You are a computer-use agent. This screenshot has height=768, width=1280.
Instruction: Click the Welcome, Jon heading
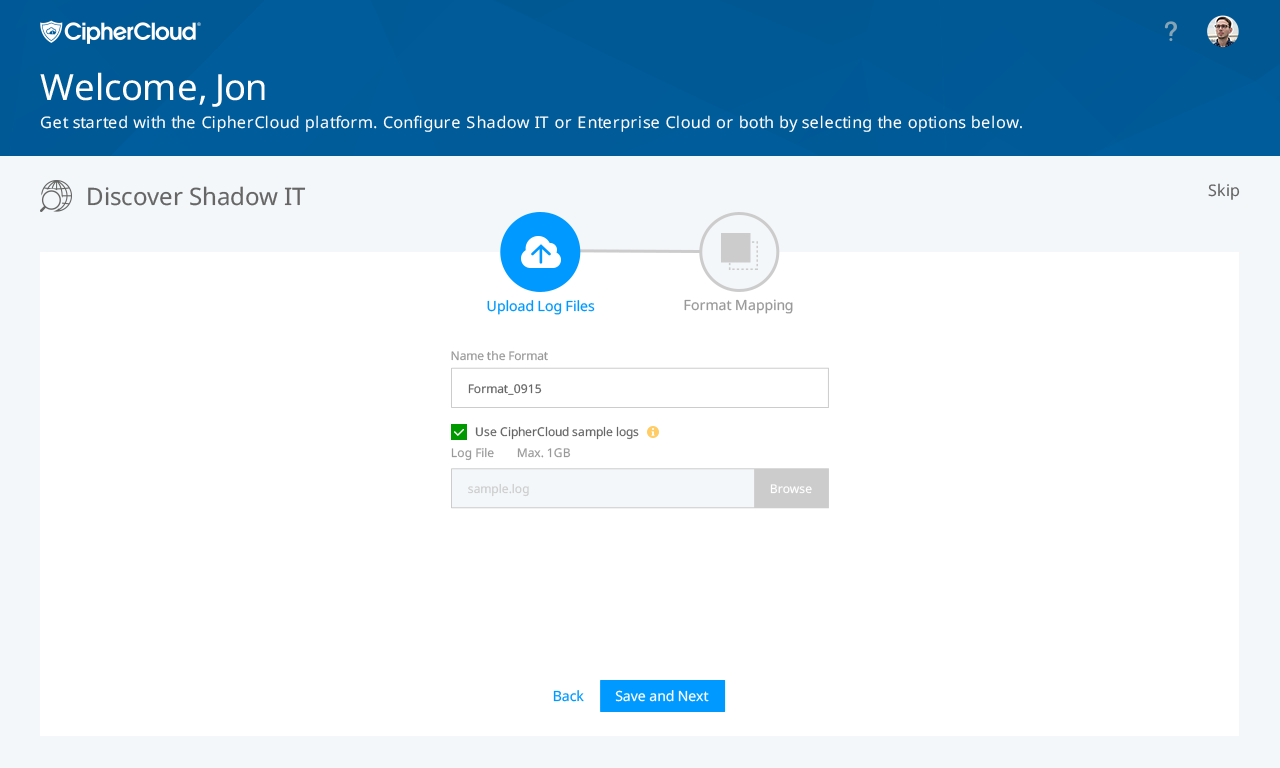(153, 87)
